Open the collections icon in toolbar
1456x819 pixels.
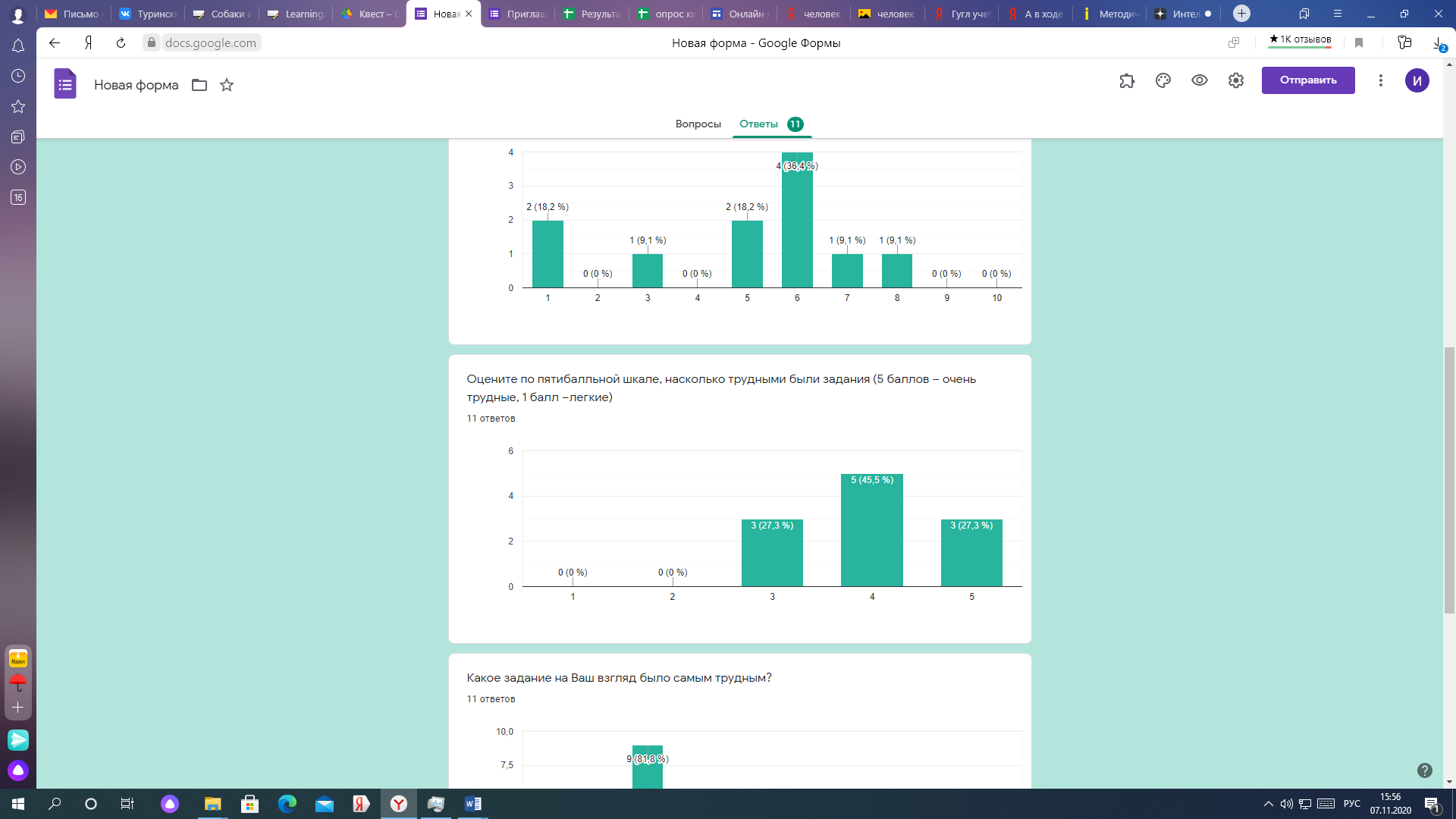pyautogui.click(x=1404, y=42)
